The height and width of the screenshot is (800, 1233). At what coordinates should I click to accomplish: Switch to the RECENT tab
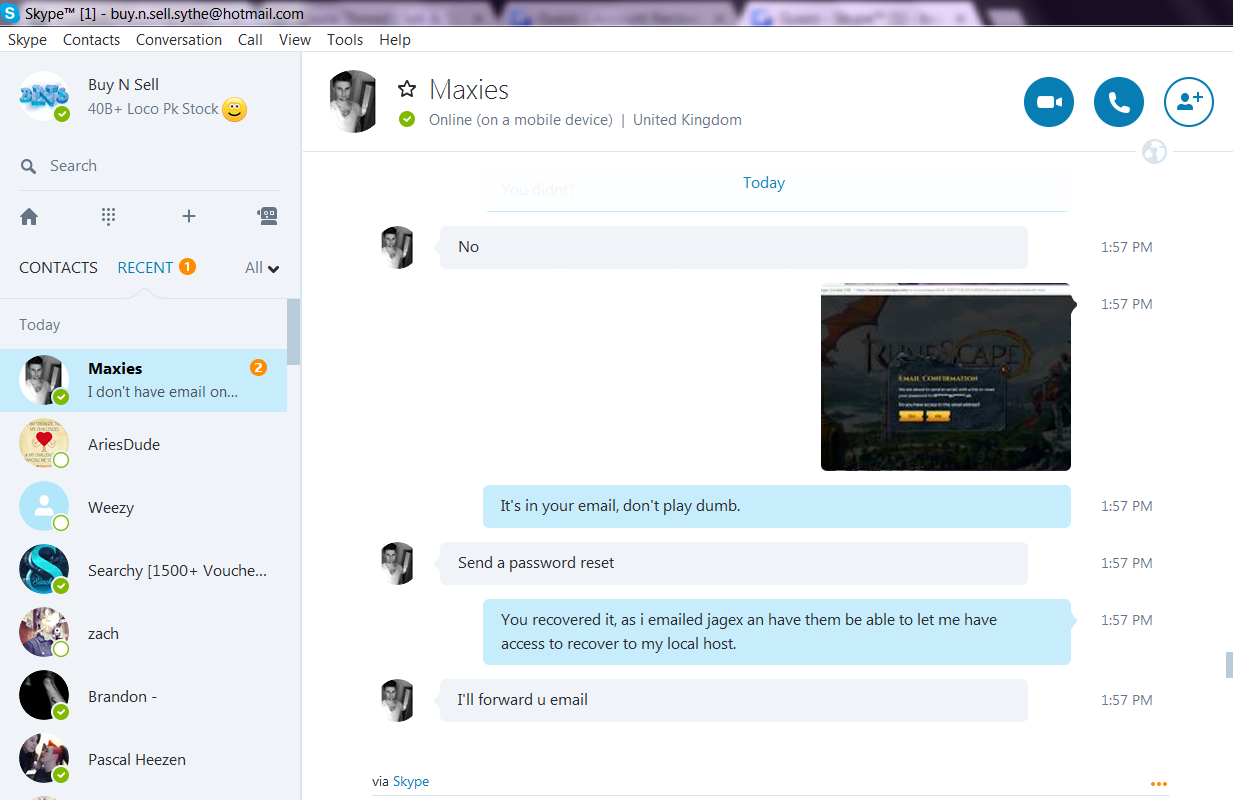145,268
